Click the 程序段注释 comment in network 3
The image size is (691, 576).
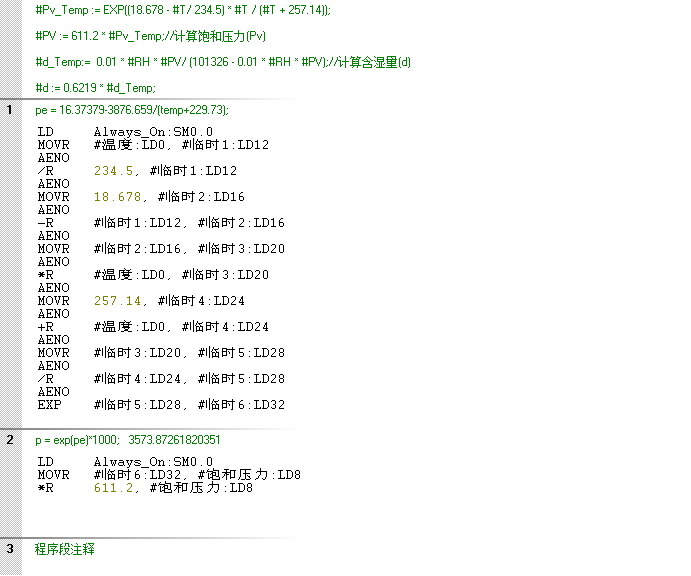click(x=65, y=549)
